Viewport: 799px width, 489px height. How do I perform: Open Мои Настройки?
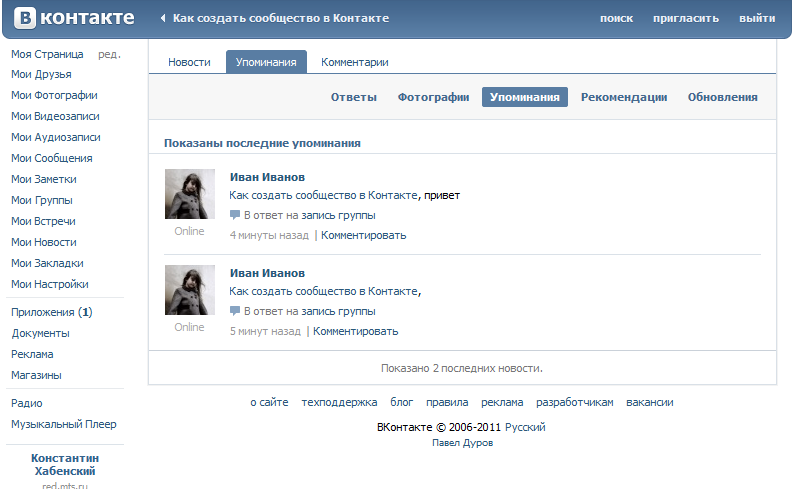pos(49,284)
